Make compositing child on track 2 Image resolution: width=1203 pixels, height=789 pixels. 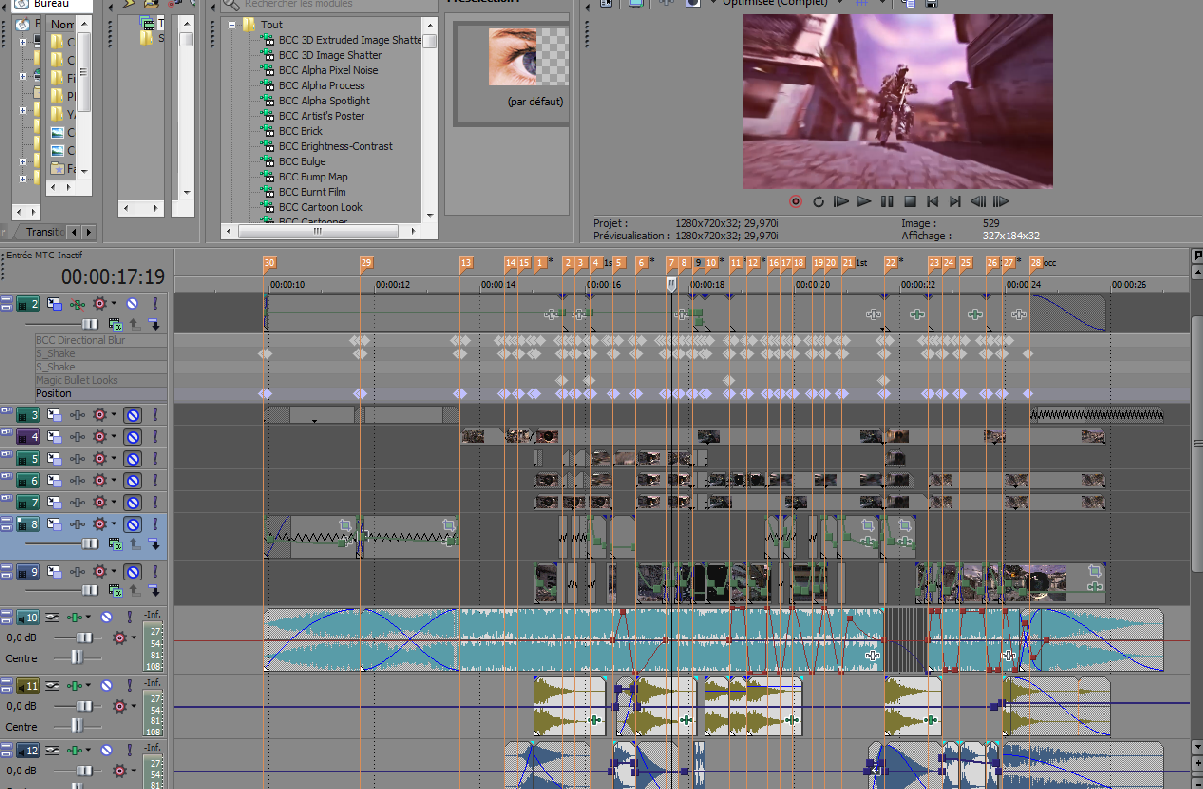(154, 324)
